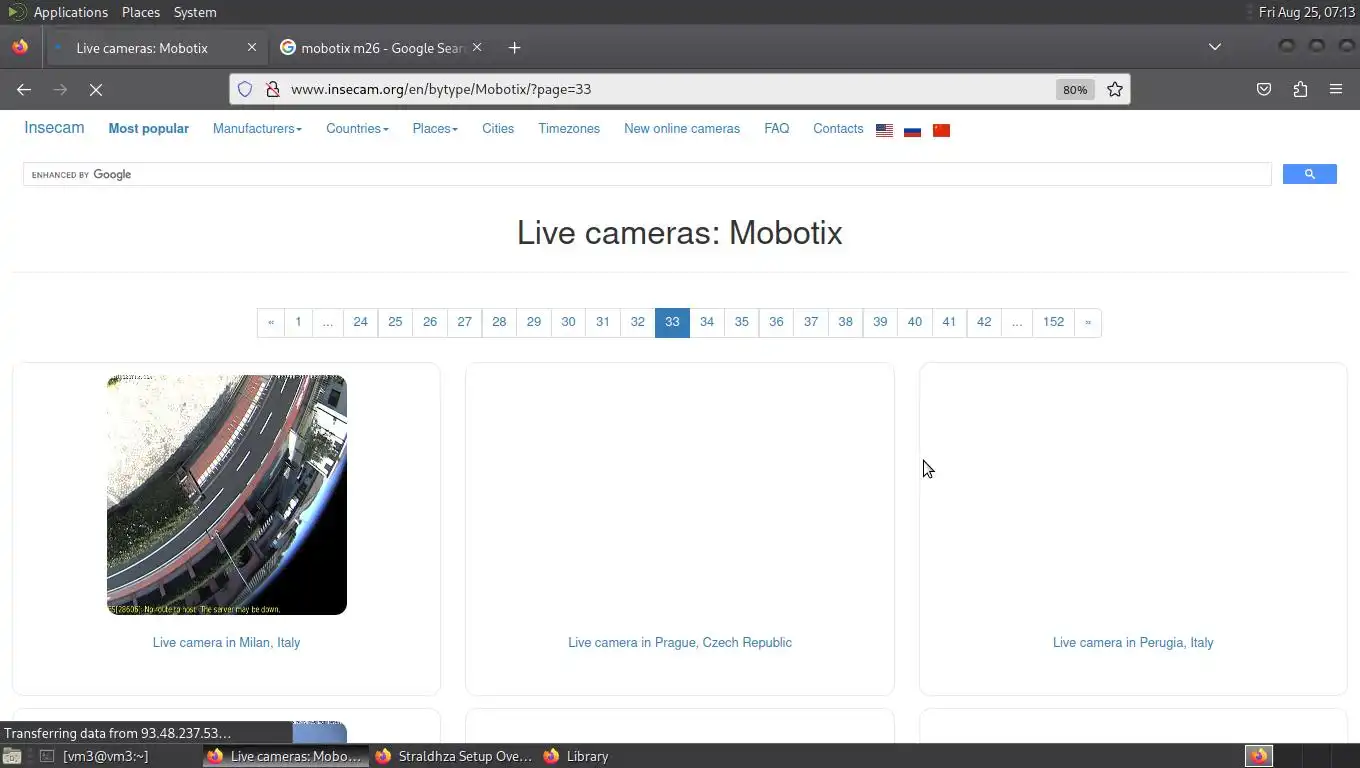Viewport: 1360px width, 768px height.
Task: Switch site language to English flag
Action: tap(884, 130)
